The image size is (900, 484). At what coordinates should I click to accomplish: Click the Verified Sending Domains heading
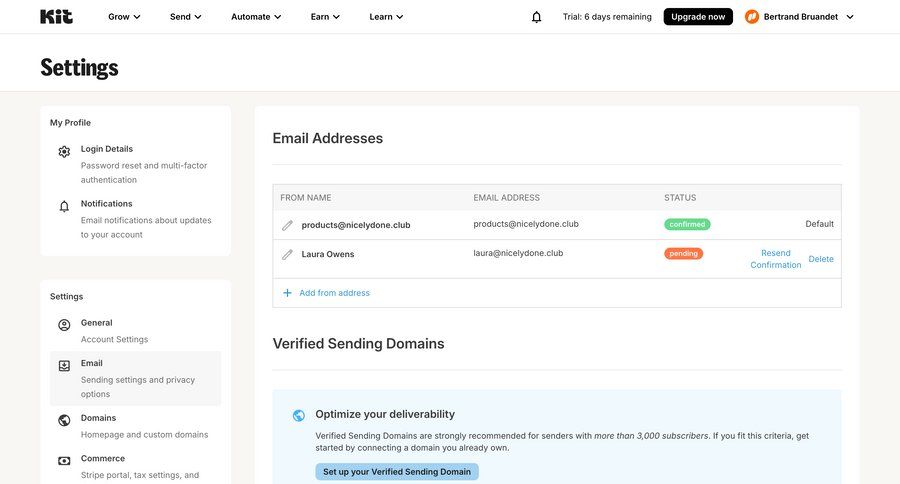click(358, 343)
